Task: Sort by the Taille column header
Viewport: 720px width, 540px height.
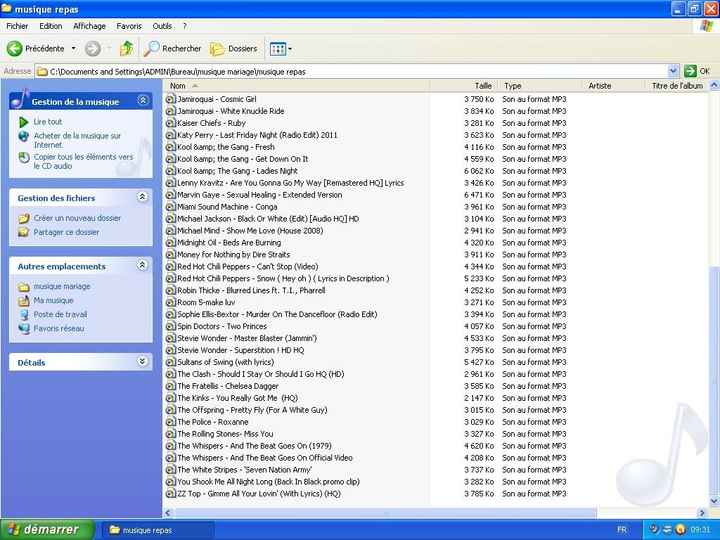Action: click(x=463, y=86)
